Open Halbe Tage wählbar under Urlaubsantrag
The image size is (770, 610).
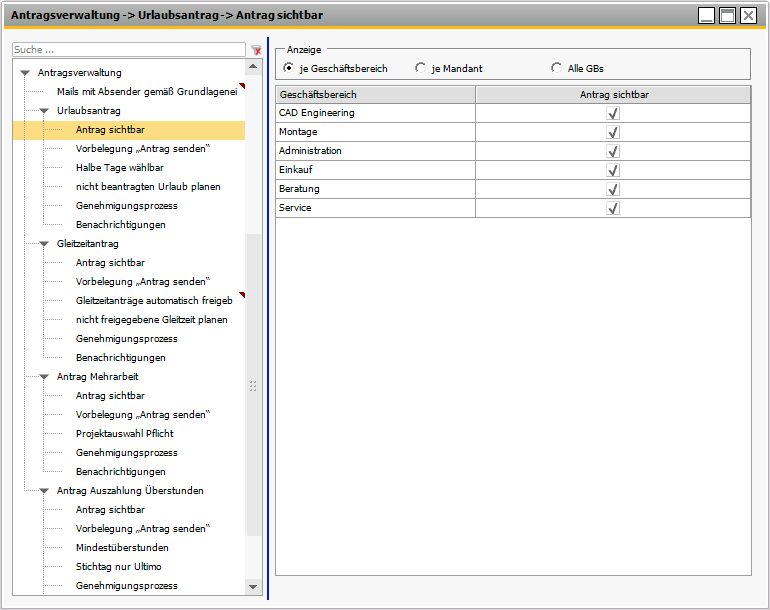[x=119, y=168]
